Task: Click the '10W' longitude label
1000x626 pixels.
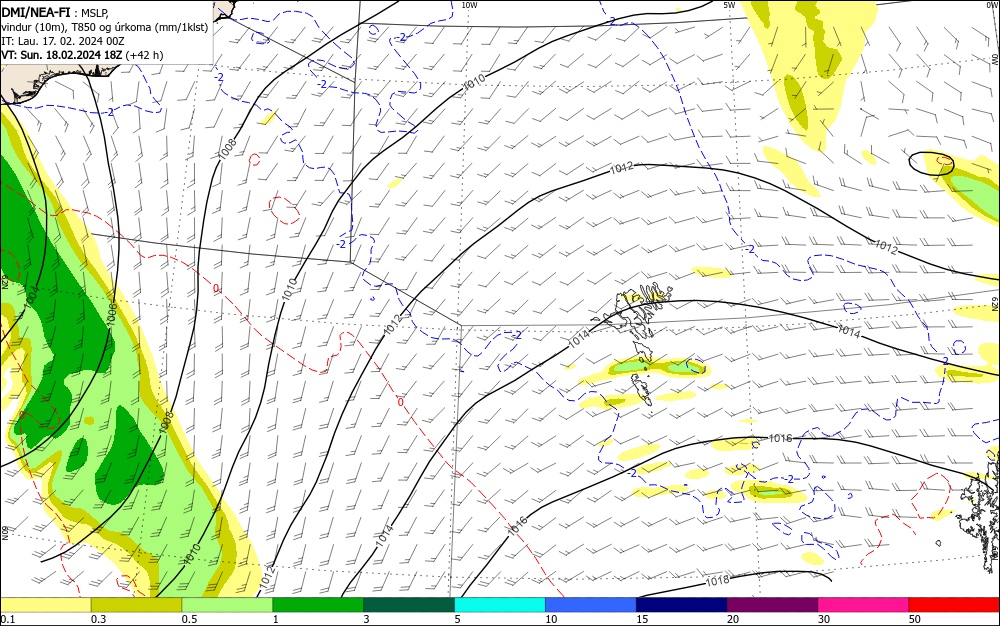Action: click(469, 5)
